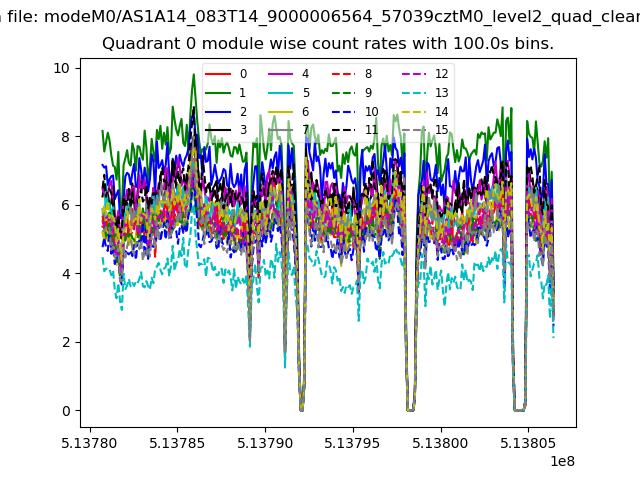Click the 1e8 exponent label on x-axis

(561, 461)
